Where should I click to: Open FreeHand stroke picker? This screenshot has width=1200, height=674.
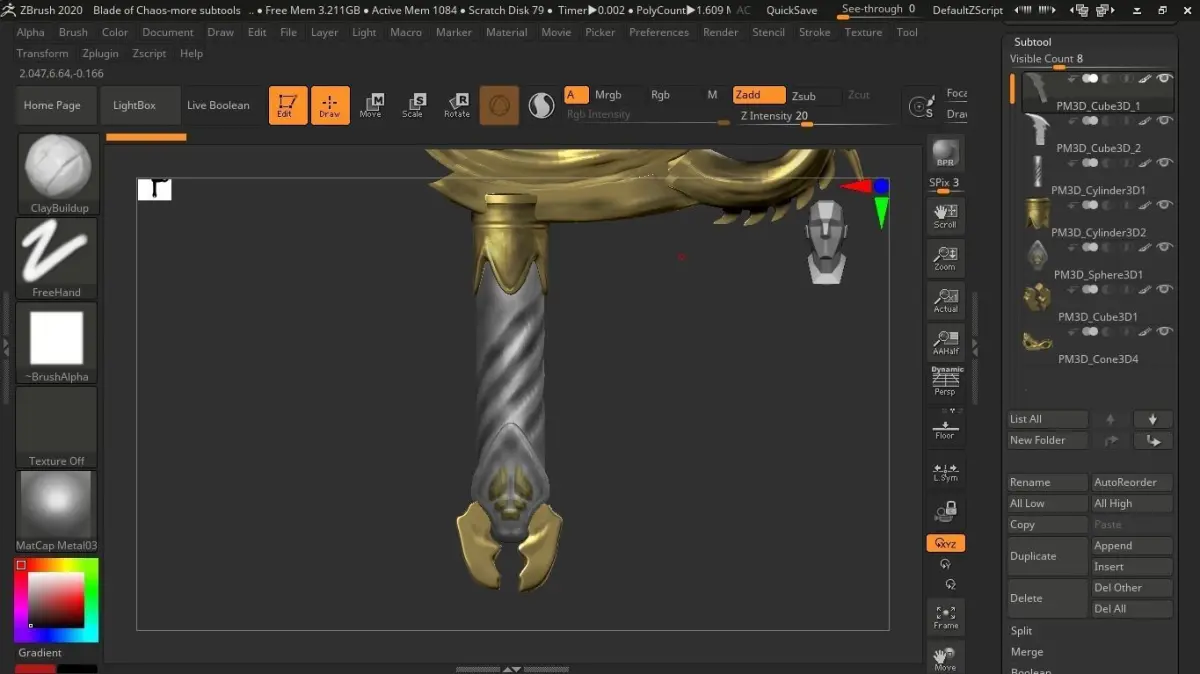(58, 258)
